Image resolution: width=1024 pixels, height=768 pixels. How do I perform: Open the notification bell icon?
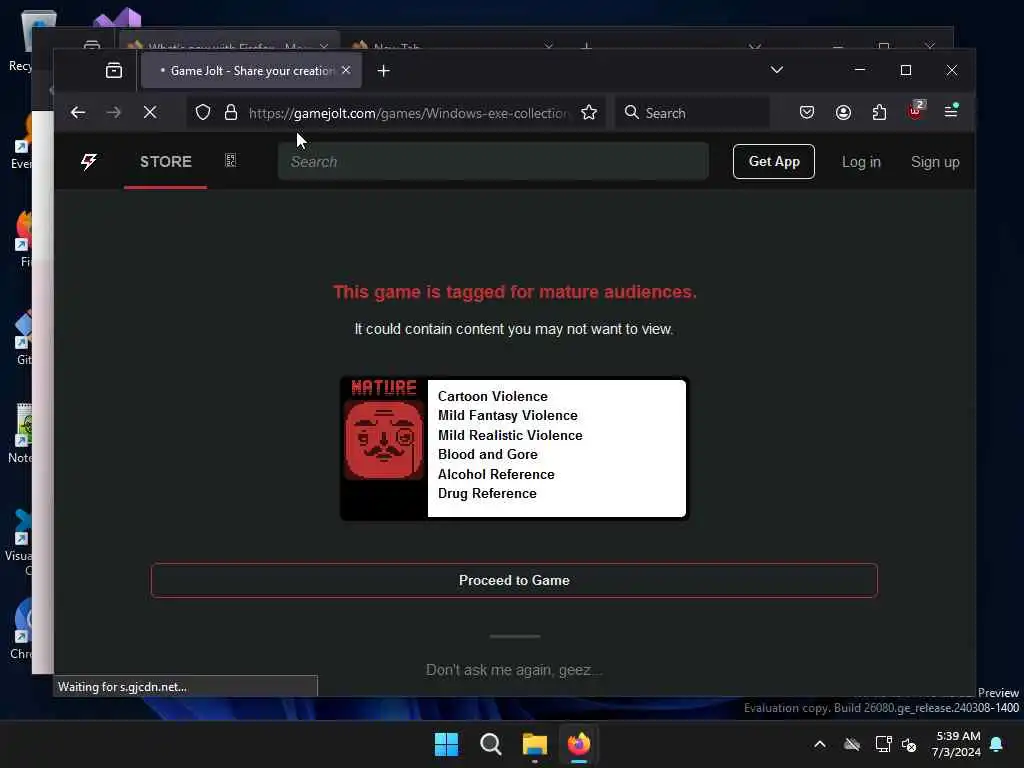997,744
